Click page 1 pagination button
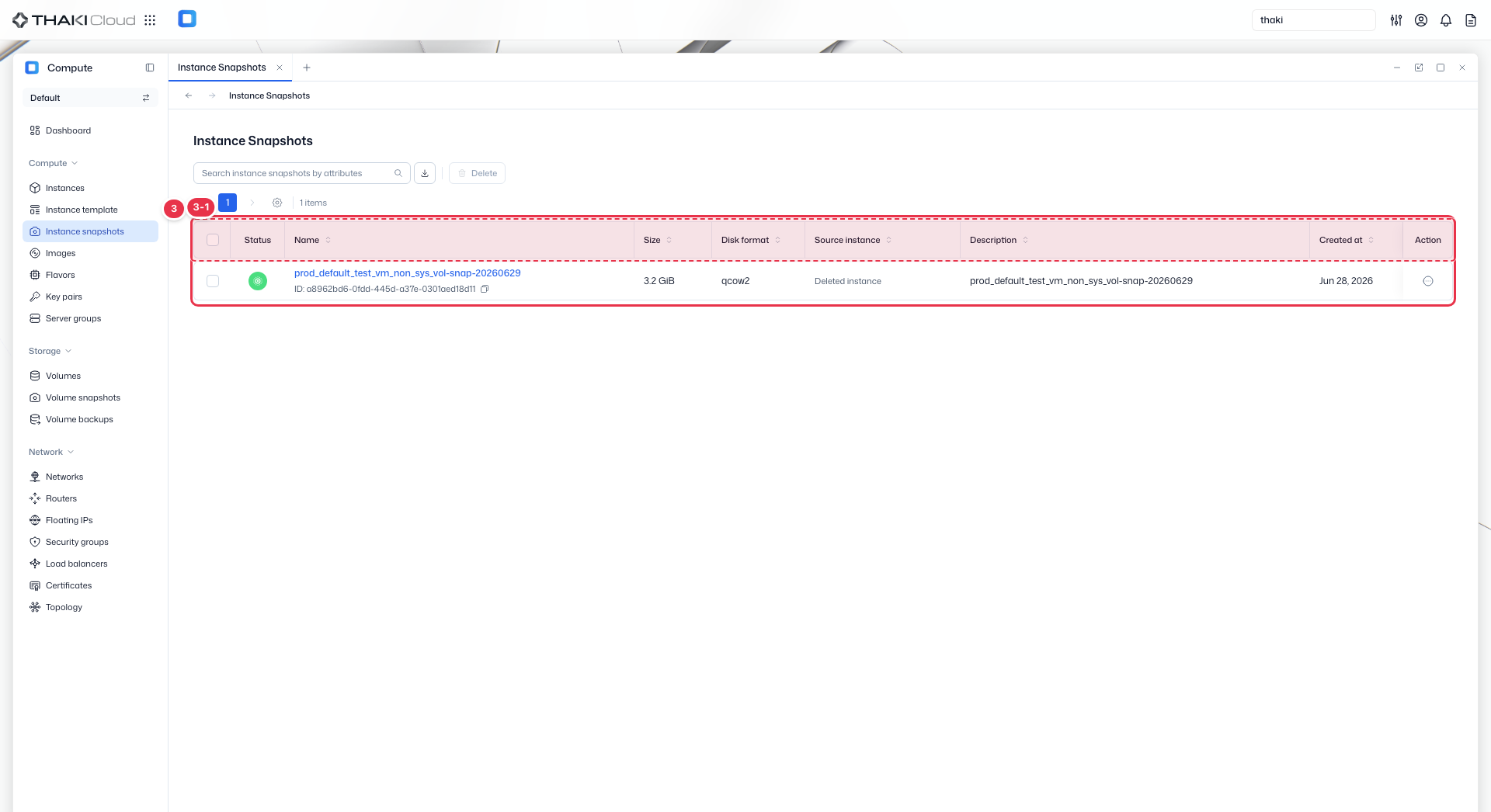 pyautogui.click(x=228, y=203)
